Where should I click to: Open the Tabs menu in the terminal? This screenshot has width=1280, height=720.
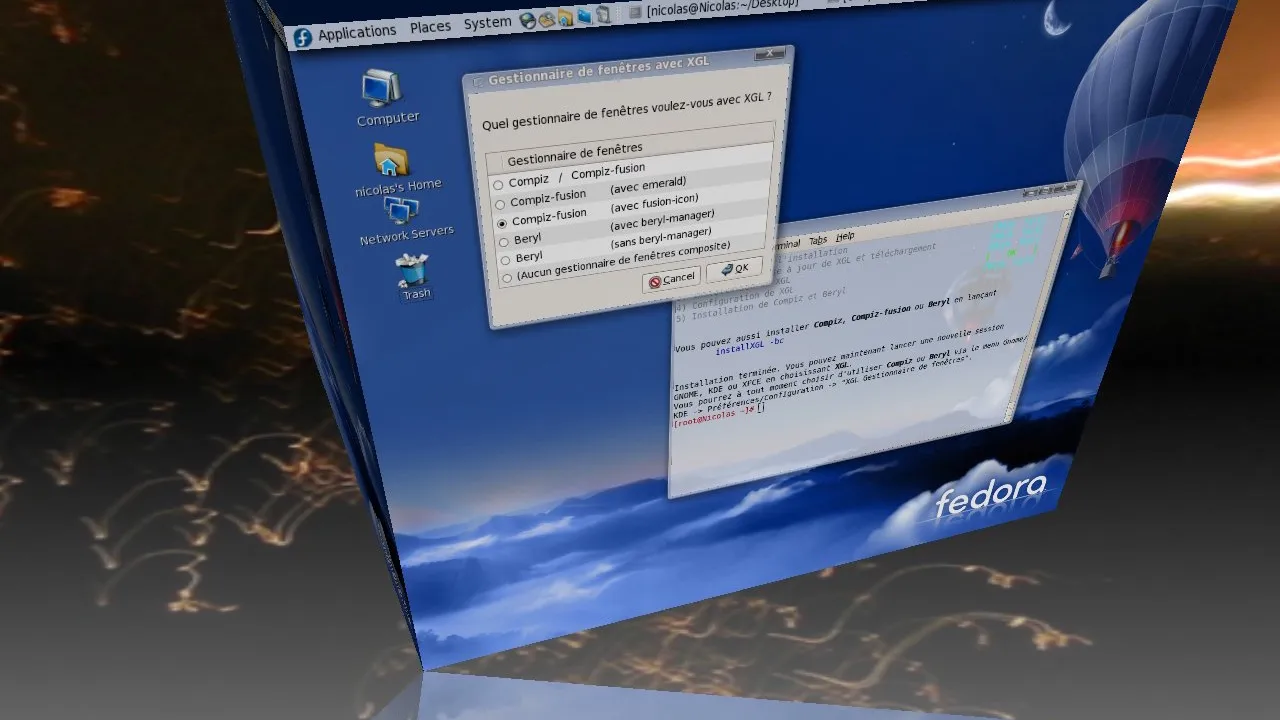[820, 240]
